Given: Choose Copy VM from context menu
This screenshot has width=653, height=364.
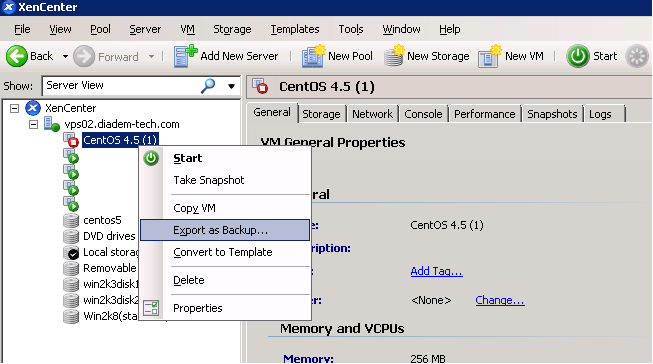Looking at the screenshot, I should [225, 208].
